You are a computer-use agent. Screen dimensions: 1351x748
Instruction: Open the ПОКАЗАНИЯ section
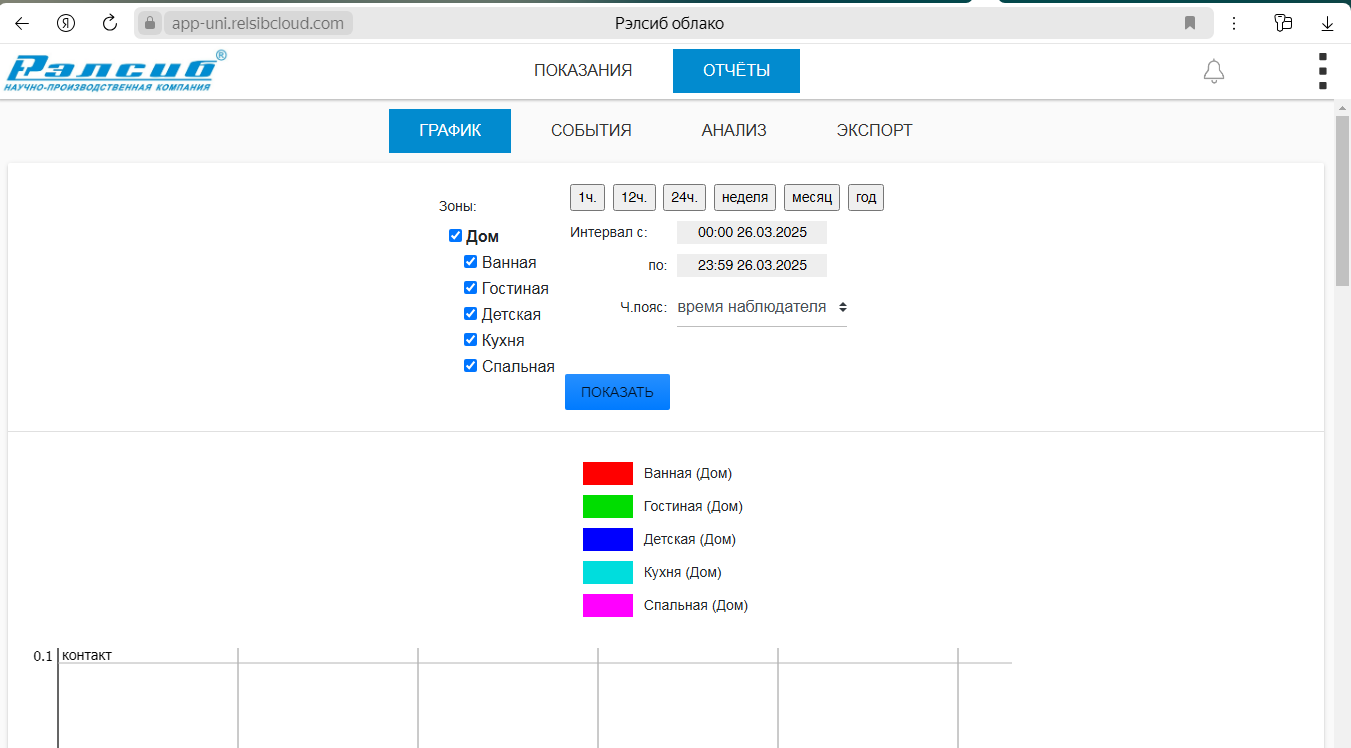(582, 71)
